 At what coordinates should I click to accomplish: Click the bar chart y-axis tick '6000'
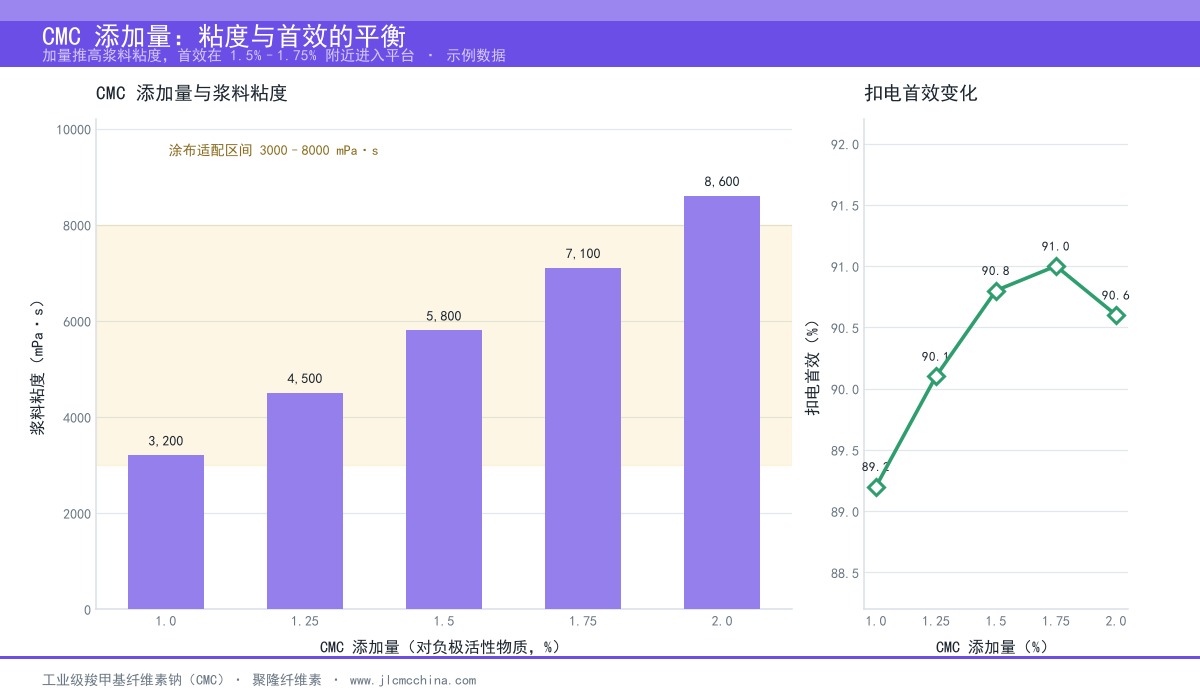tap(77, 322)
